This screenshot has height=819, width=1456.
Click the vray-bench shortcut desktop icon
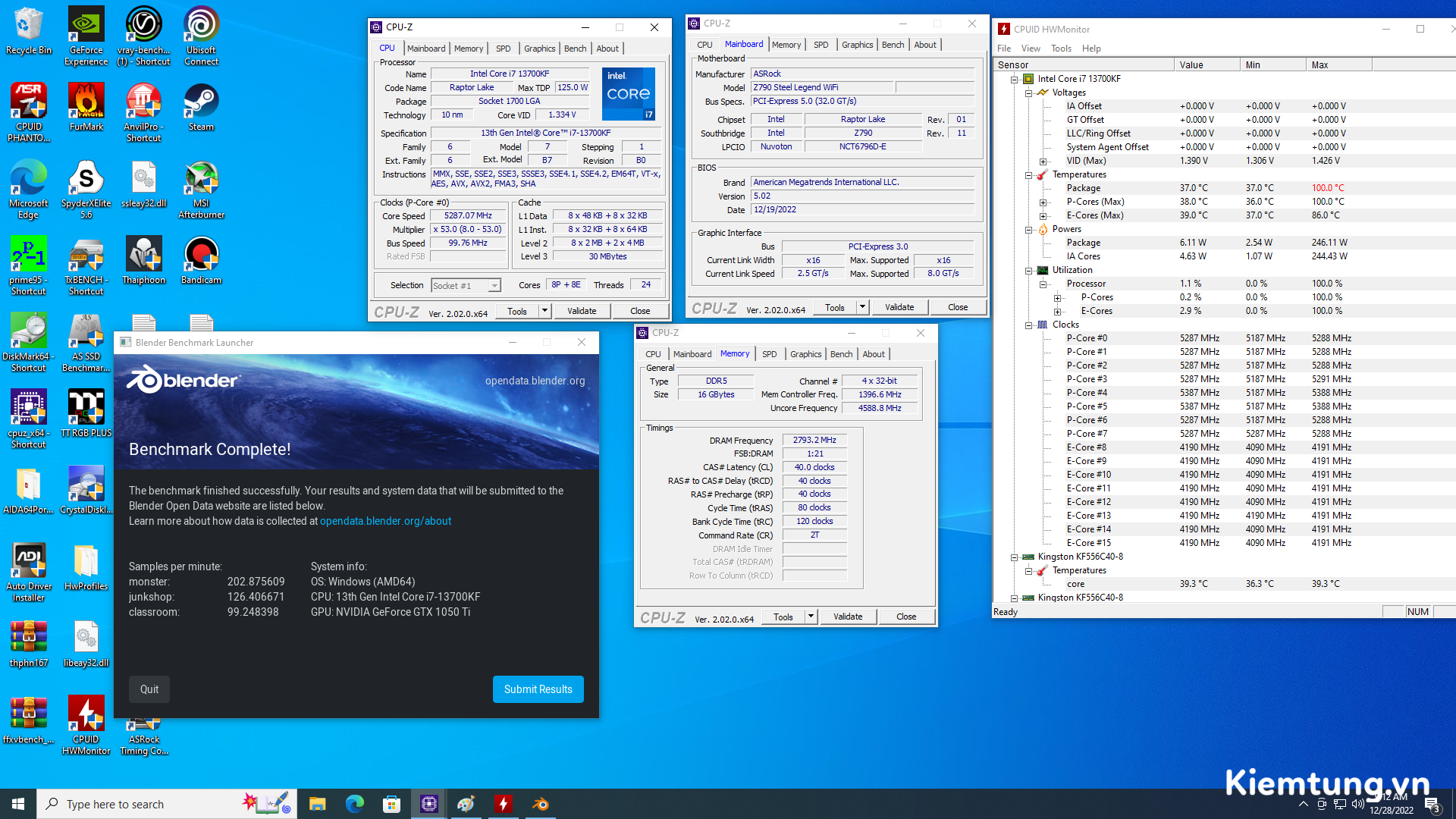tap(143, 36)
